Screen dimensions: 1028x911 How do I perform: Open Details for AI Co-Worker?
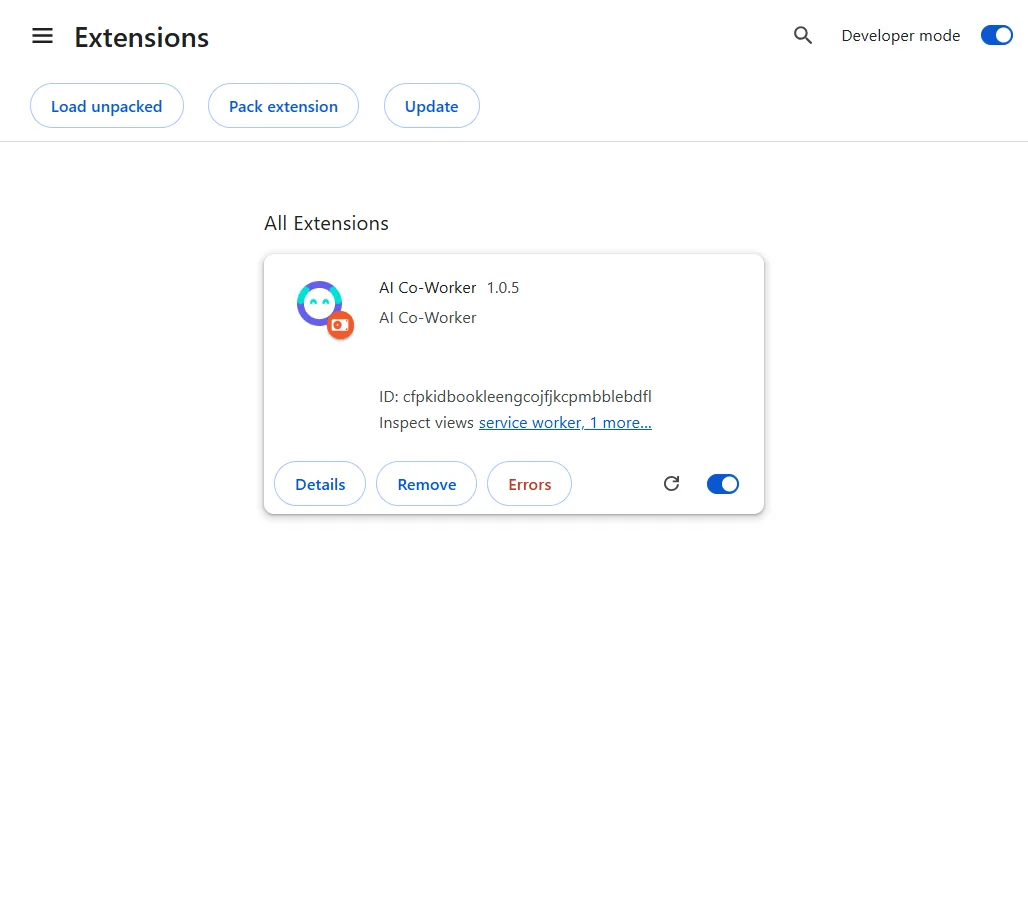320,484
